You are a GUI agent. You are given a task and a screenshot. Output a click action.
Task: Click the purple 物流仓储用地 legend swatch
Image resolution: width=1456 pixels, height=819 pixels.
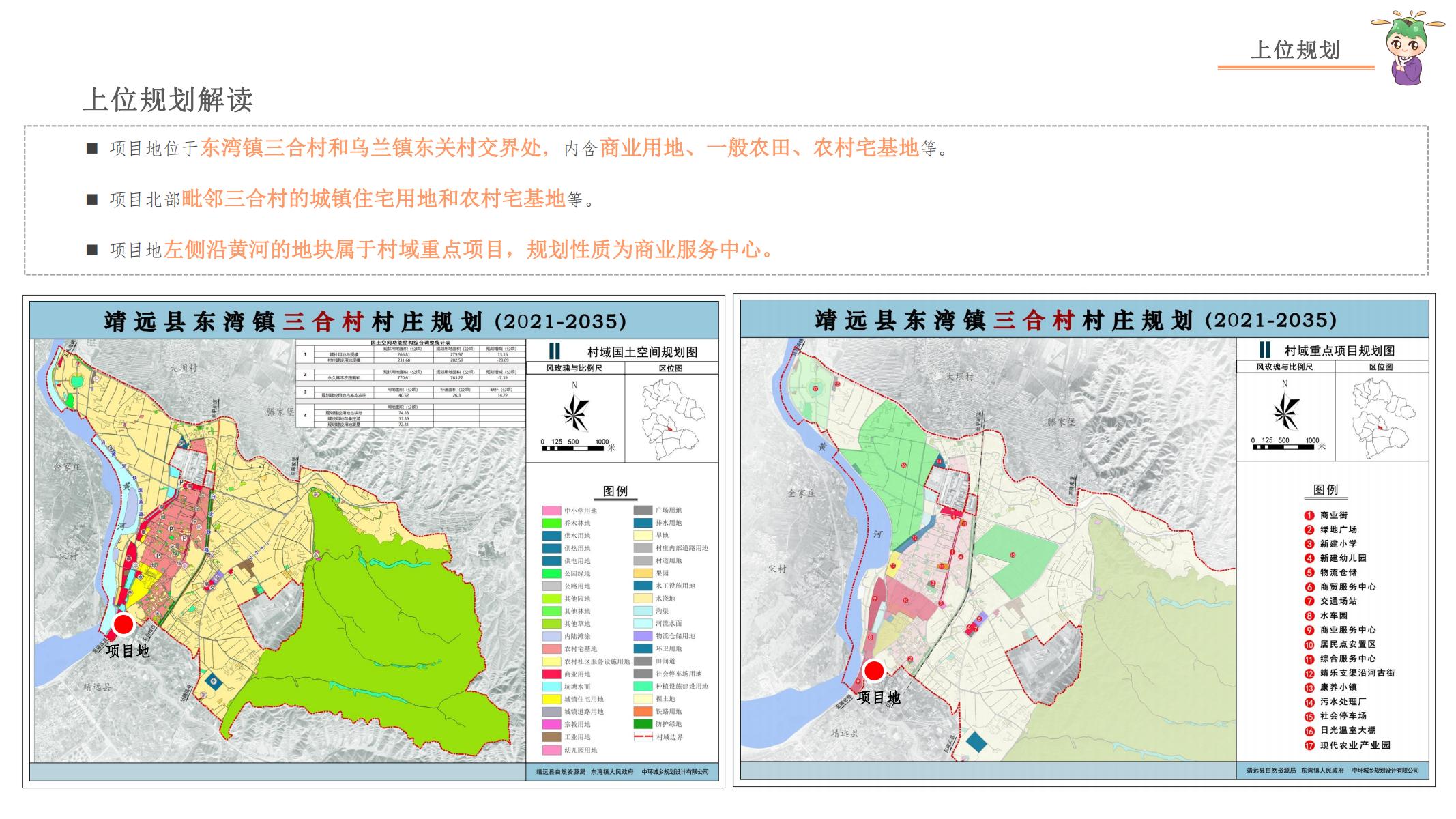pyautogui.click(x=643, y=636)
